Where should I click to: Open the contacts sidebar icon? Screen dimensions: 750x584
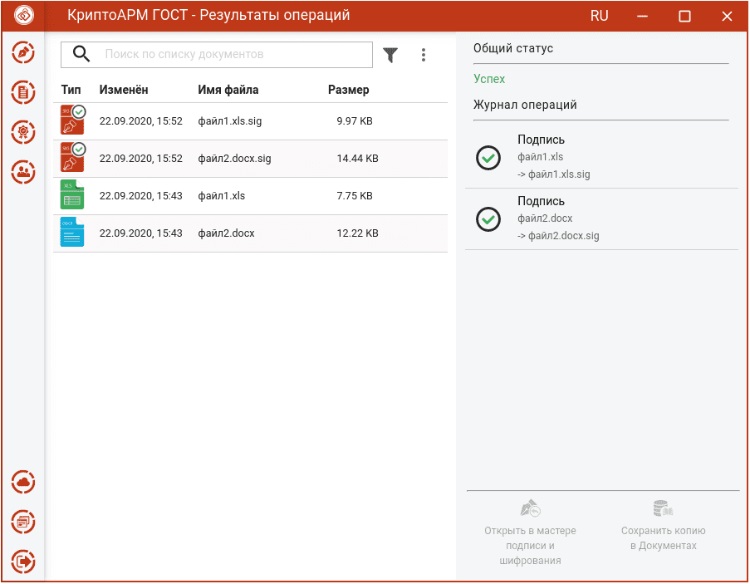pos(23,171)
